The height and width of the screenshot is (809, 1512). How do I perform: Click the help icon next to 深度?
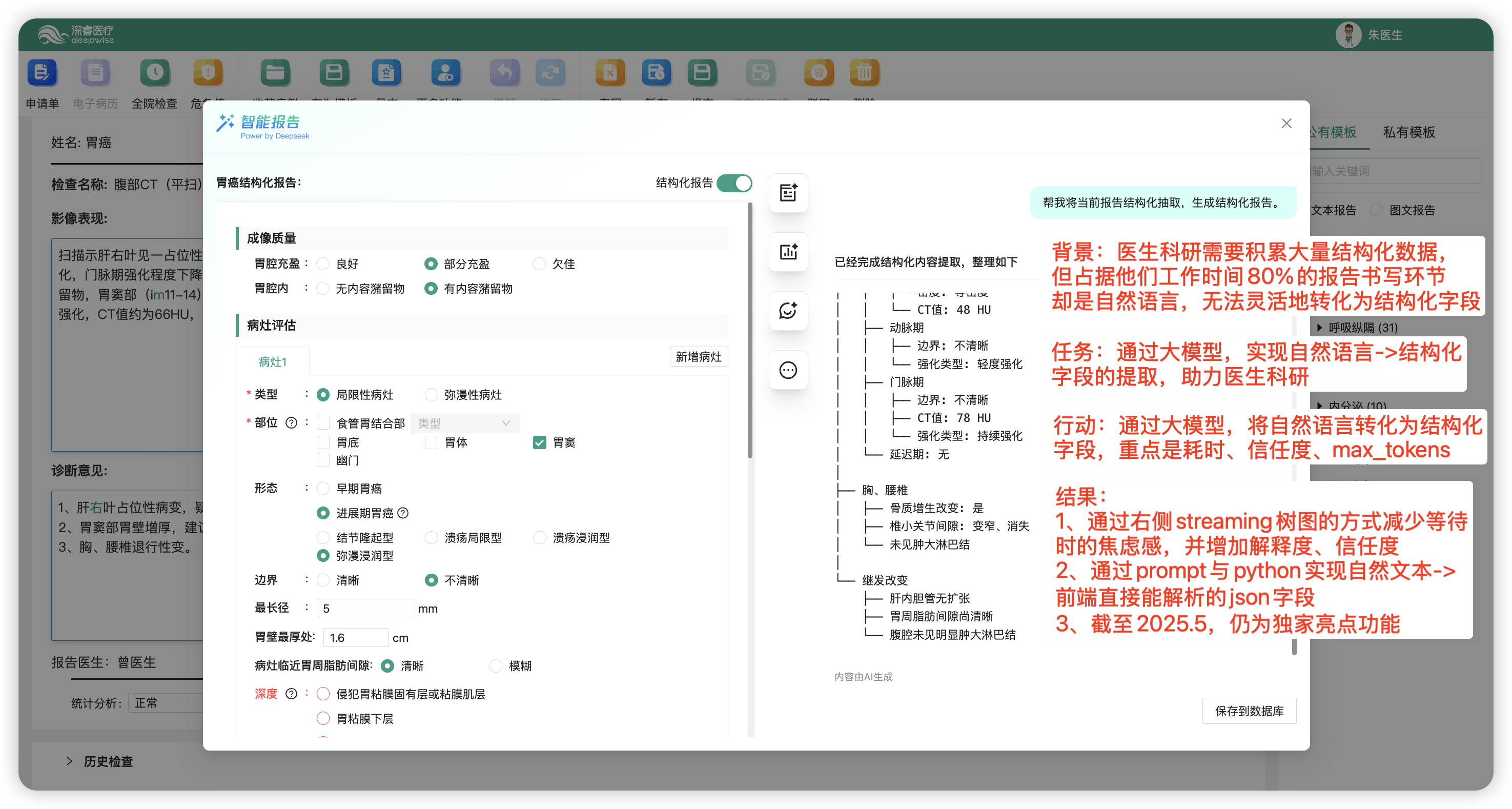point(291,694)
